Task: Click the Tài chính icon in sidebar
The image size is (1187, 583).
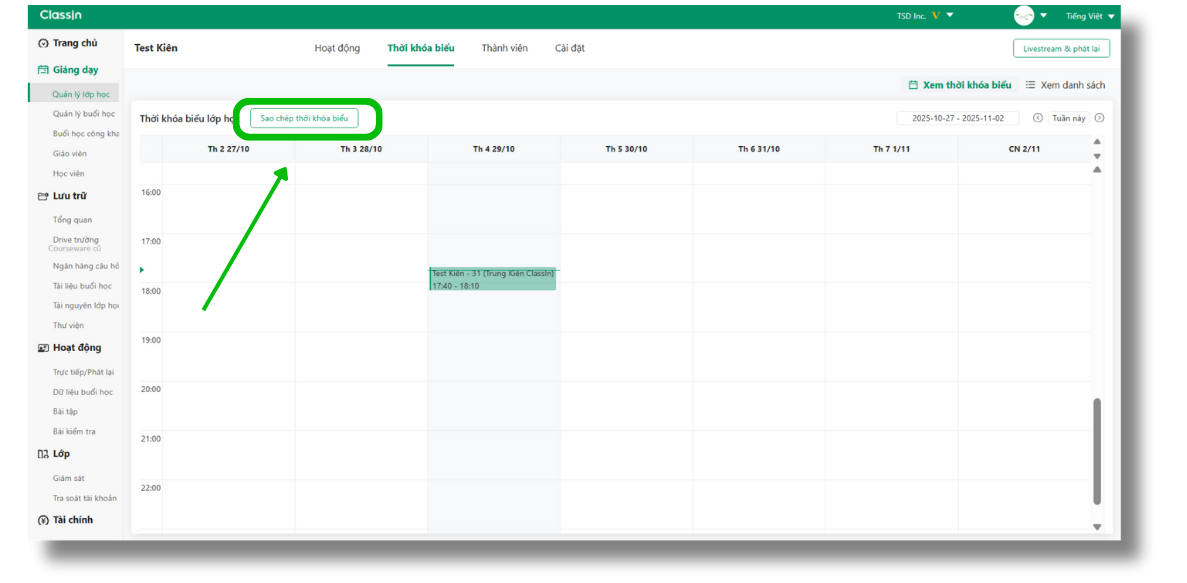Action: pyautogui.click(x=43, y=520)
